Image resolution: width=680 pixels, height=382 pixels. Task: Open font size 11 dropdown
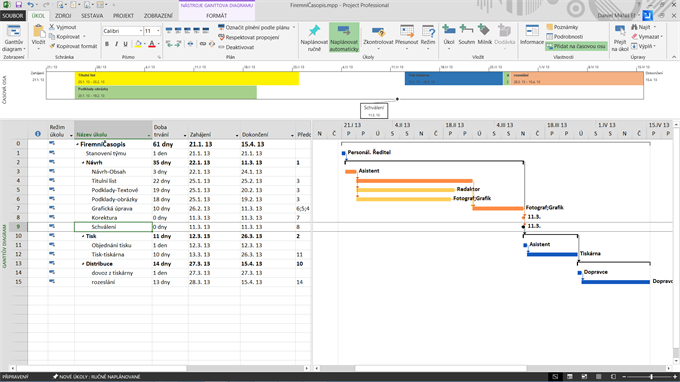(x=158, y=31)
